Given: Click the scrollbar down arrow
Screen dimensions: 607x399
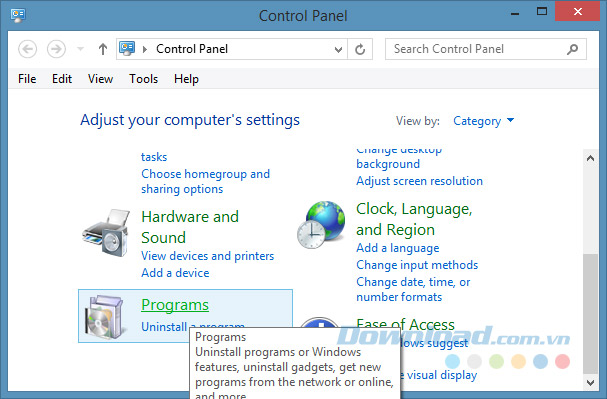Looking at the screenshot, I should (x=590, y=383).
